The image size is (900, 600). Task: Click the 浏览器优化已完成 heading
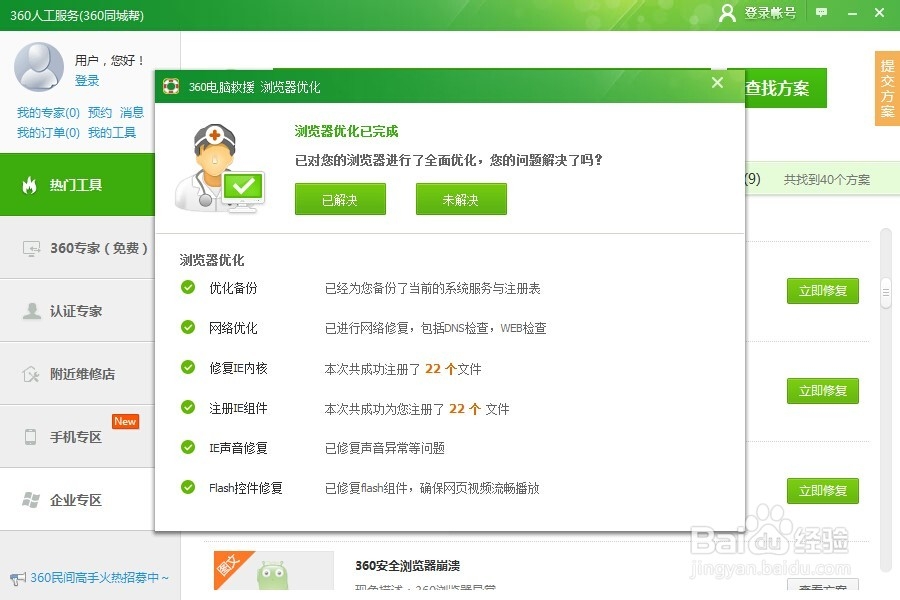point(346,131)
